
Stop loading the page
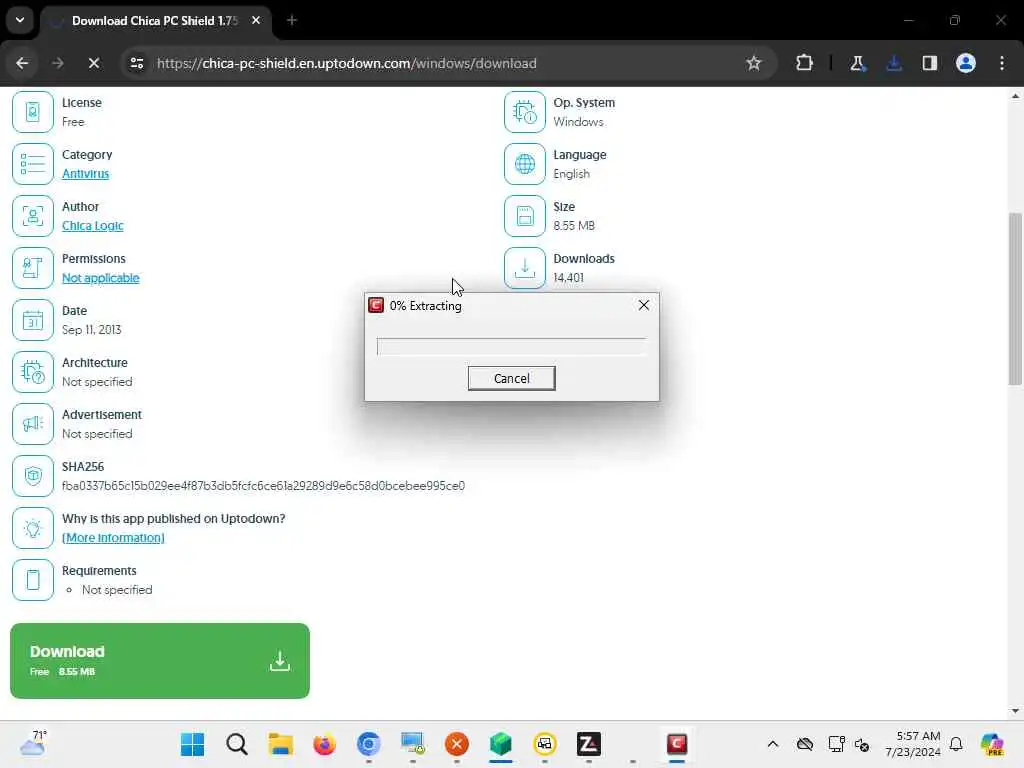[93, 63]
